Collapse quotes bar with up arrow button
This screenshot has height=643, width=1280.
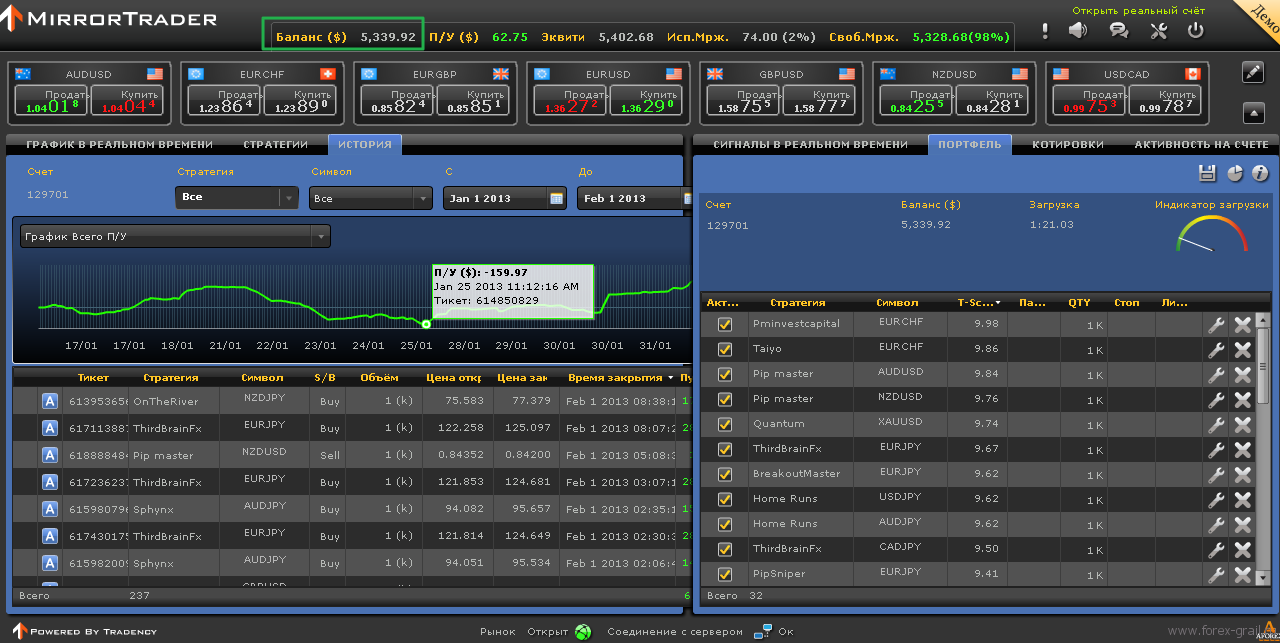(x=1253, y=112)
